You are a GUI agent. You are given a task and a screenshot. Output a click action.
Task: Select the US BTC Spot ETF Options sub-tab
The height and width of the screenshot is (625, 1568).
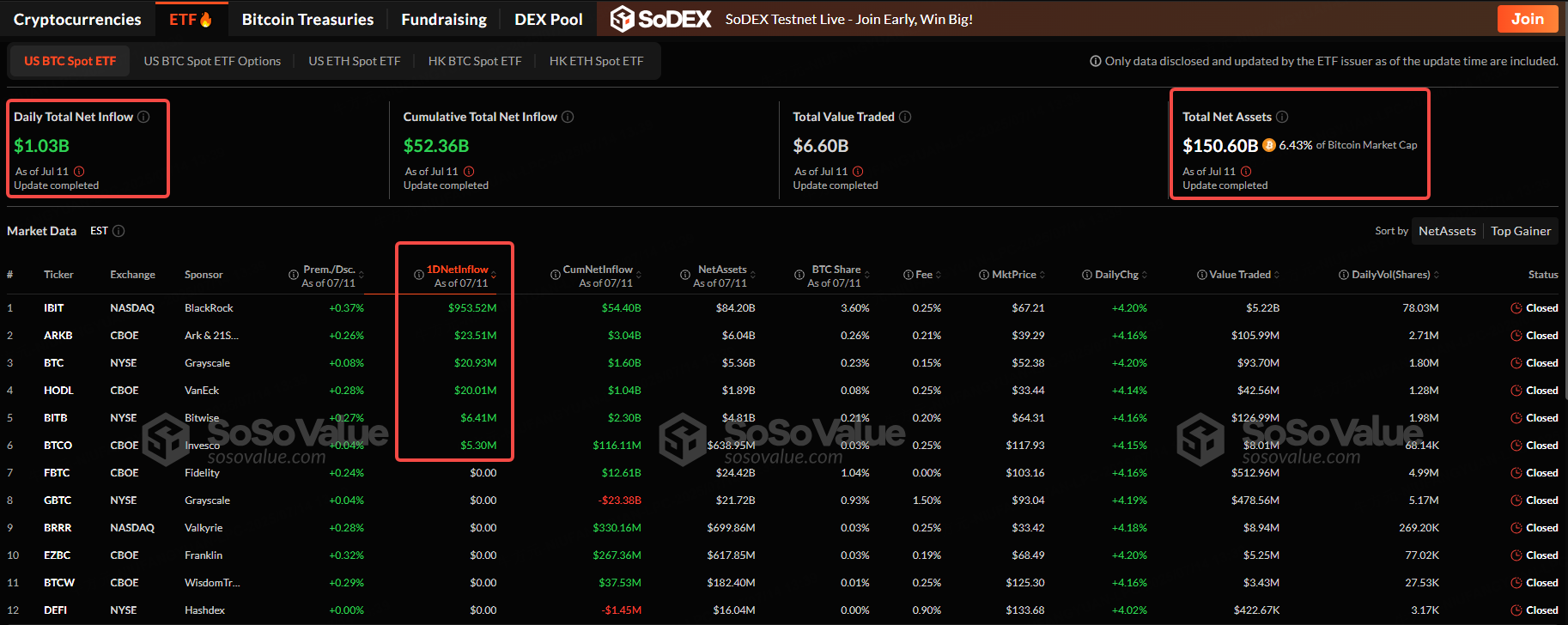point(212,61)
